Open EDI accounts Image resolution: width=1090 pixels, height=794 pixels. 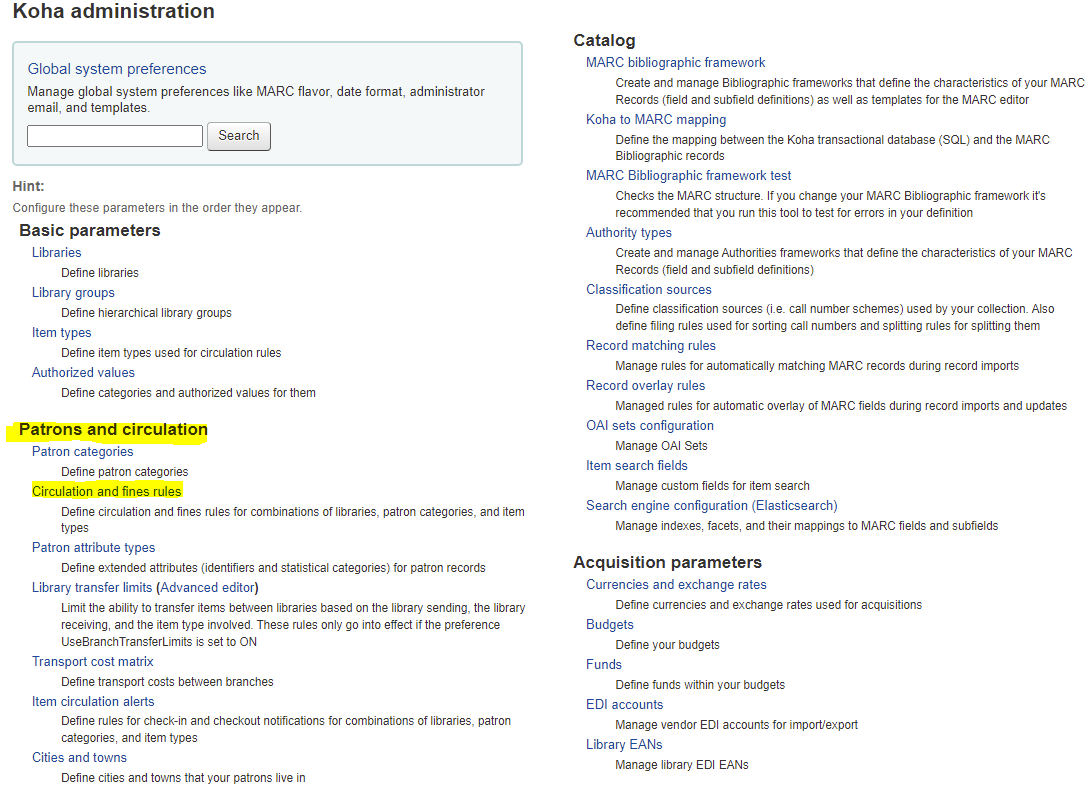624,704
